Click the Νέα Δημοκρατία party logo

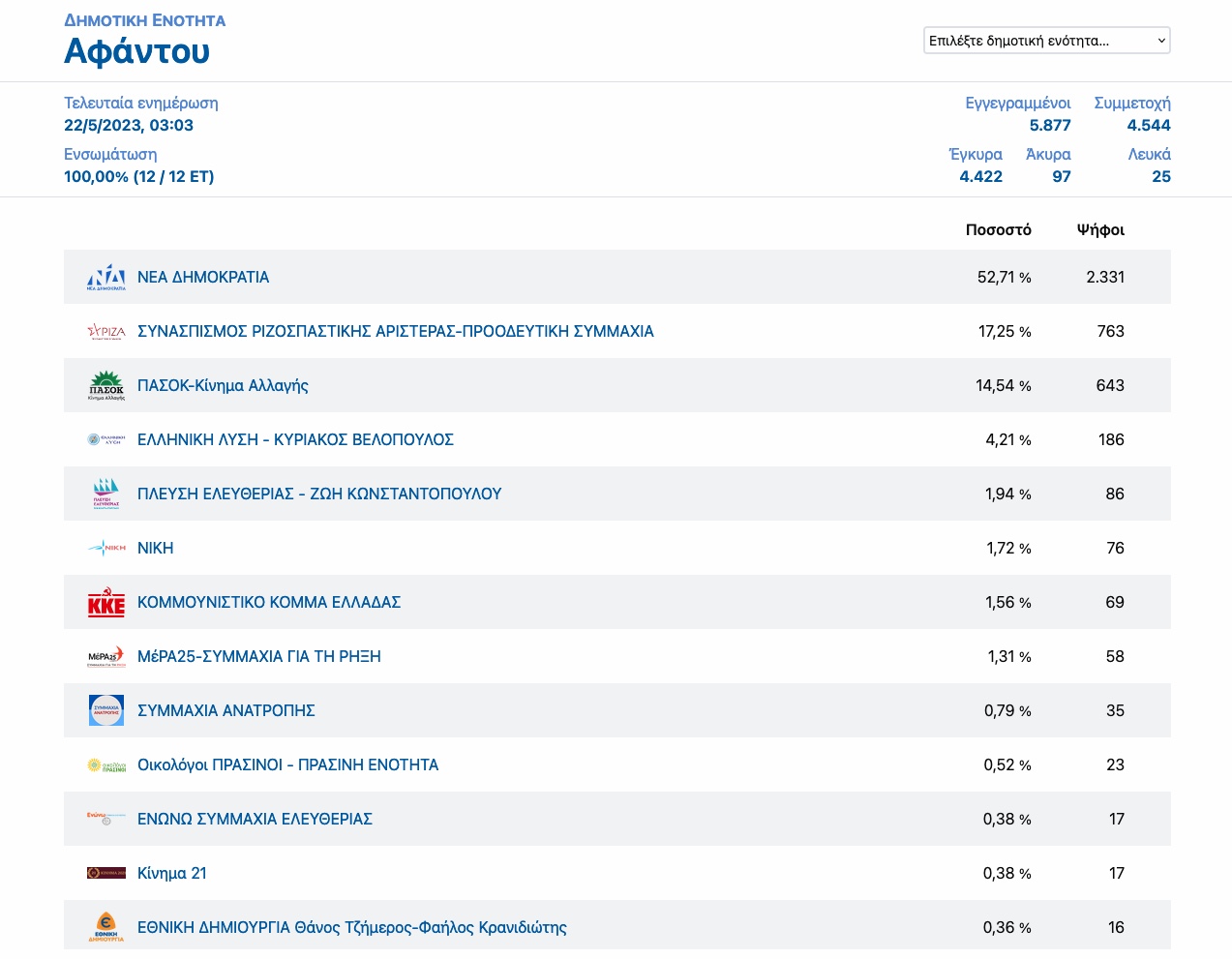click(106, 277)
